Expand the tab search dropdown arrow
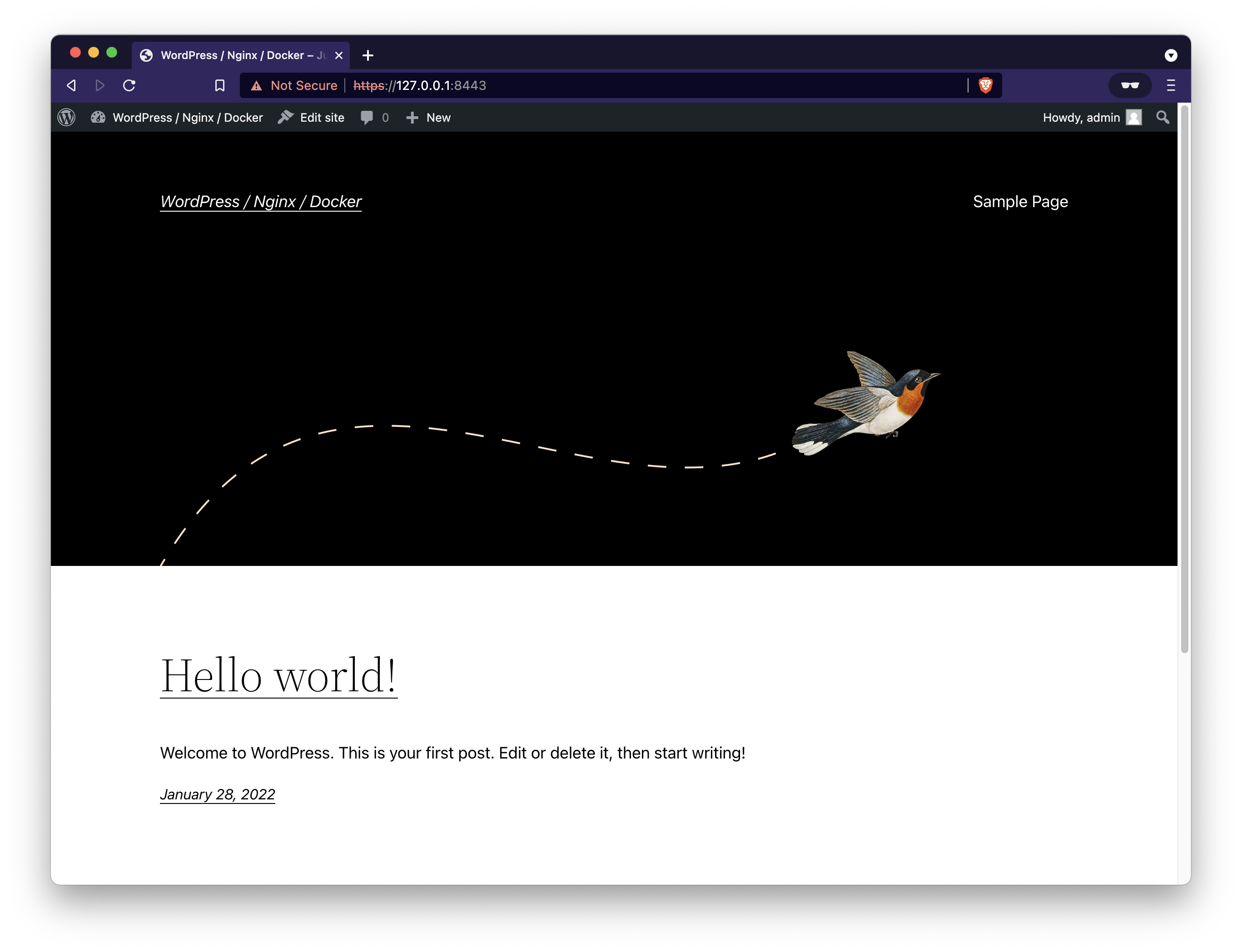This screenshot has height=952, width=1242. (1171, 55)
